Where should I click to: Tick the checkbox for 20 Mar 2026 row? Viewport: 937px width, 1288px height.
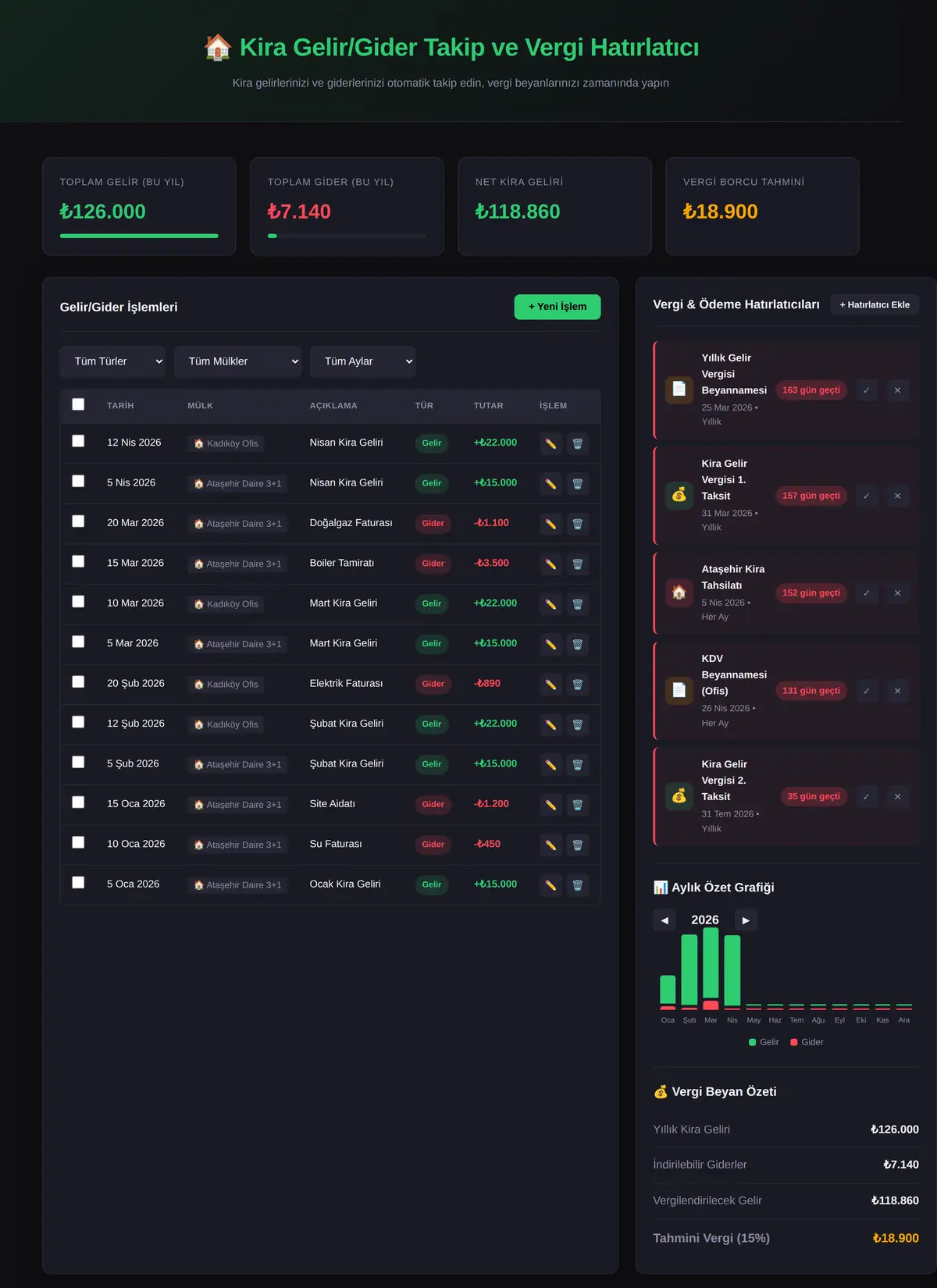tap(78, 521)
